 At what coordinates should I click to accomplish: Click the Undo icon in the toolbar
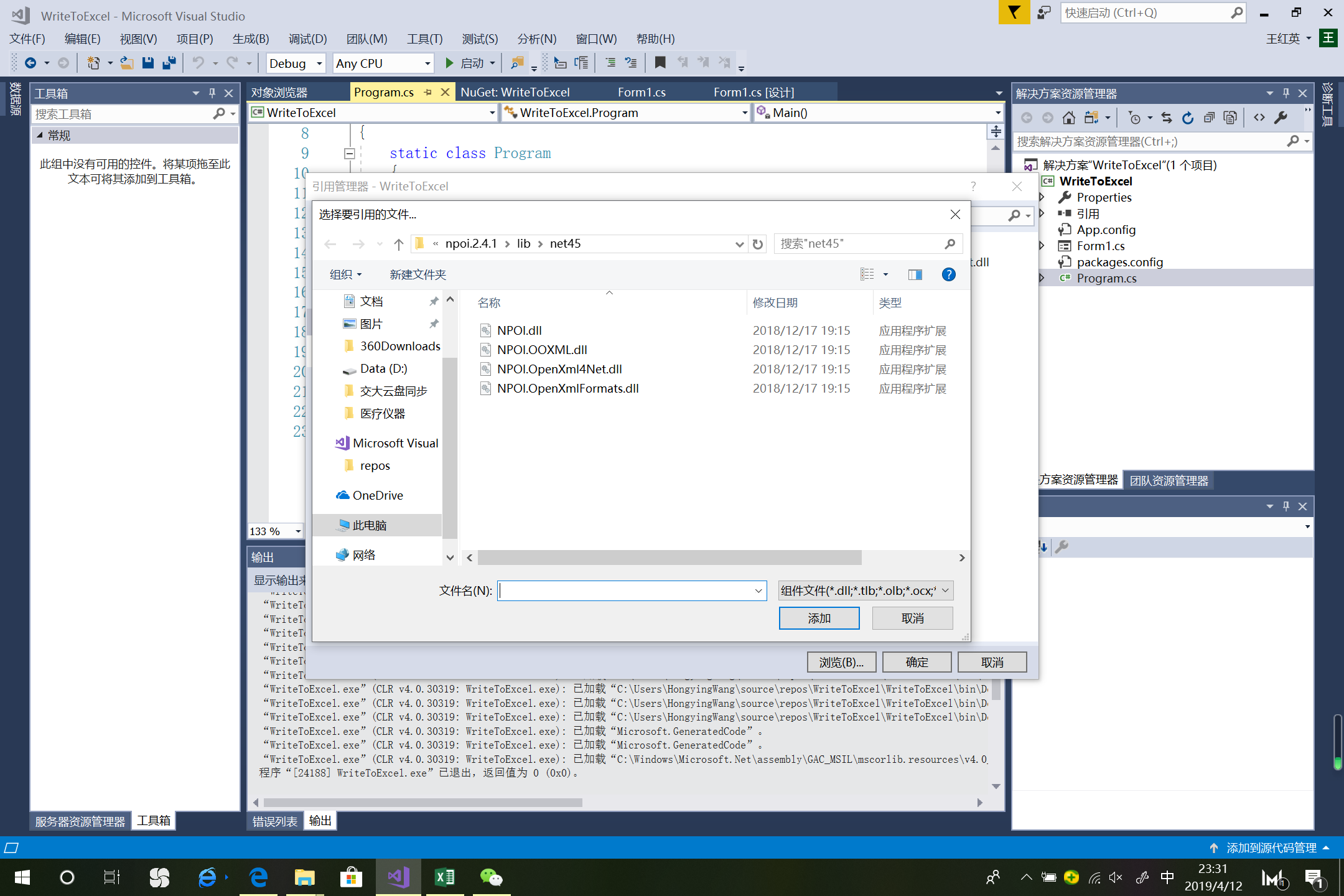[198, 63]
